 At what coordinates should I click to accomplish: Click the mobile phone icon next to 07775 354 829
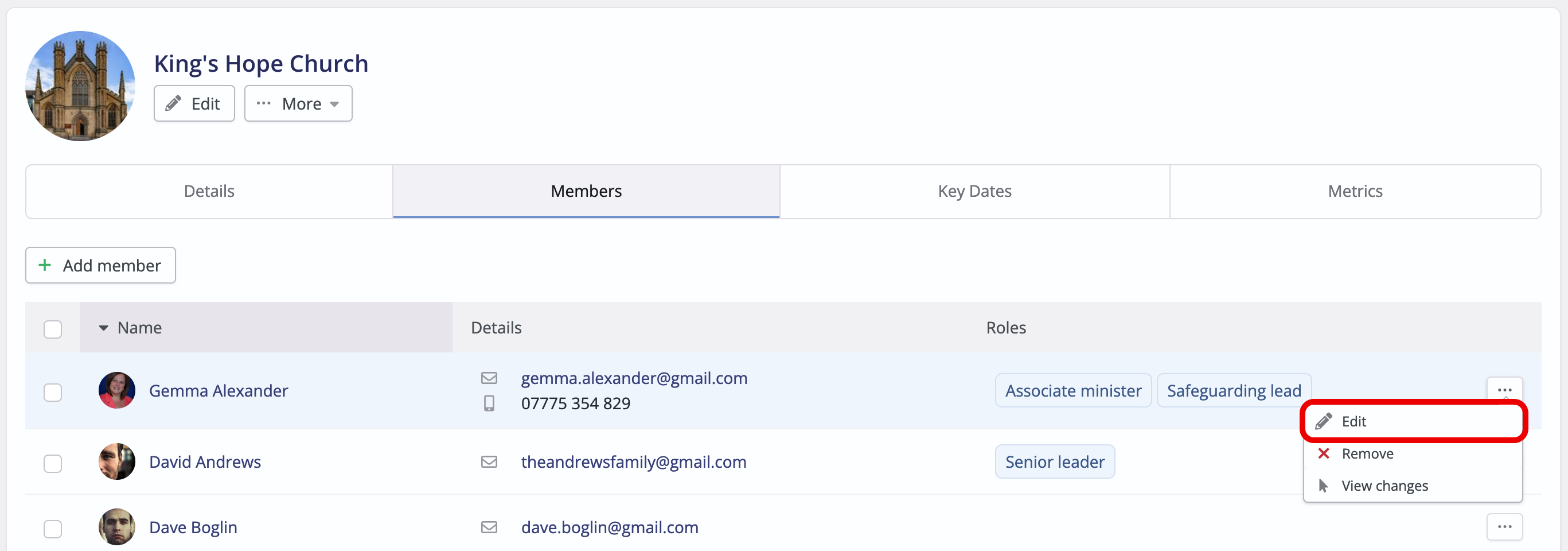pyautogui.click(x=489, y=403)
